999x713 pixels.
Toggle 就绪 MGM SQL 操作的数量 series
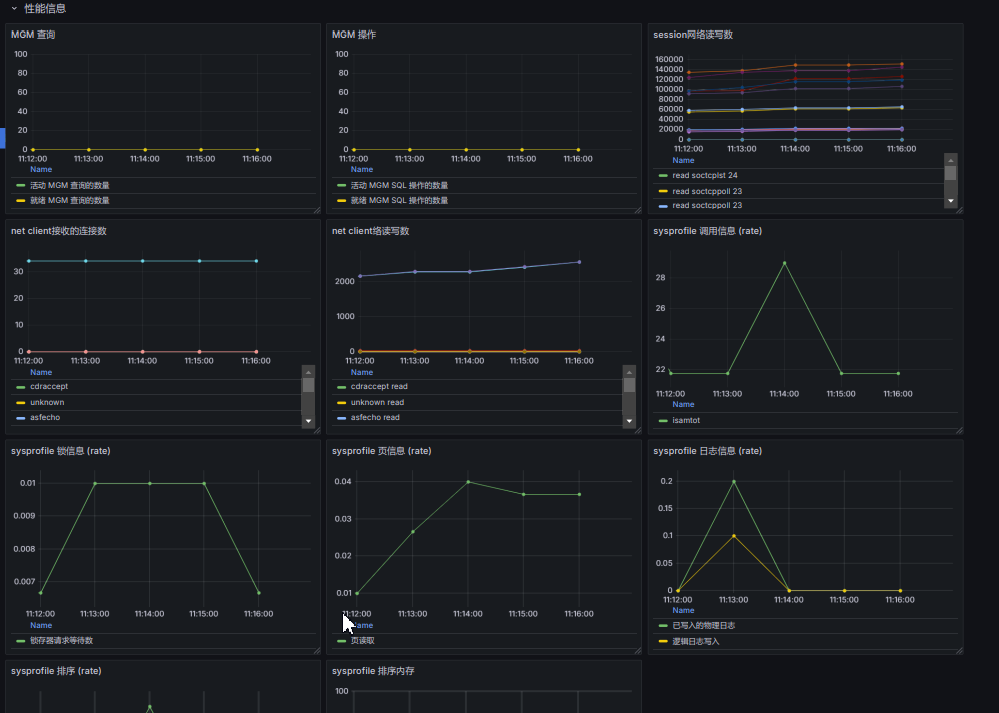click(399, 200)
